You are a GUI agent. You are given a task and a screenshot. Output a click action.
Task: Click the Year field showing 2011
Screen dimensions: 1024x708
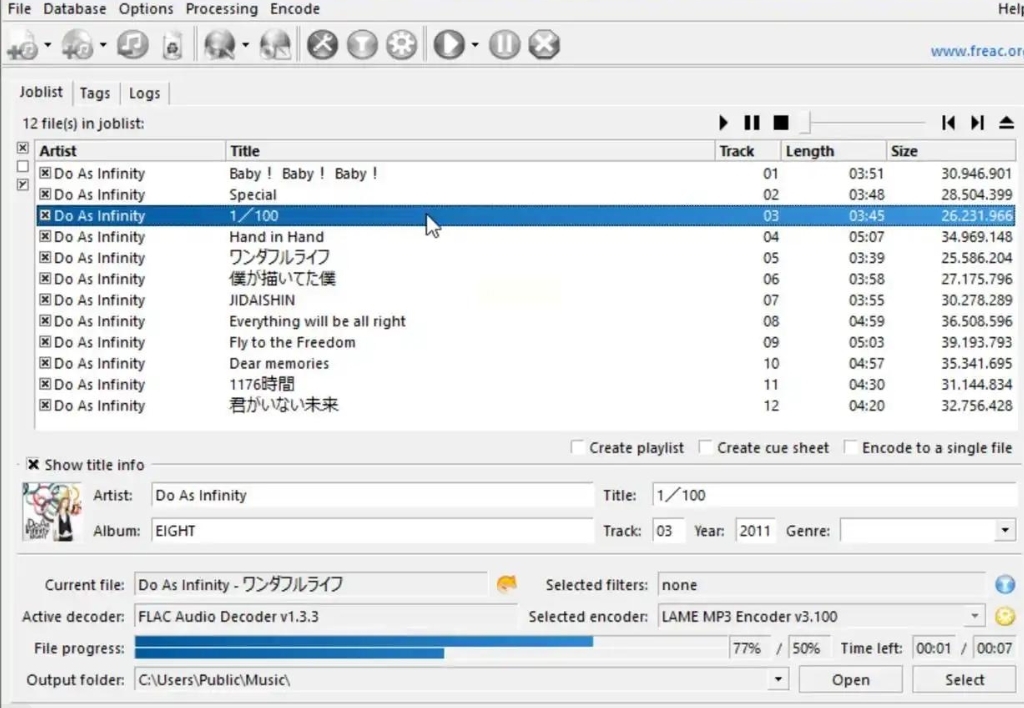755,530
